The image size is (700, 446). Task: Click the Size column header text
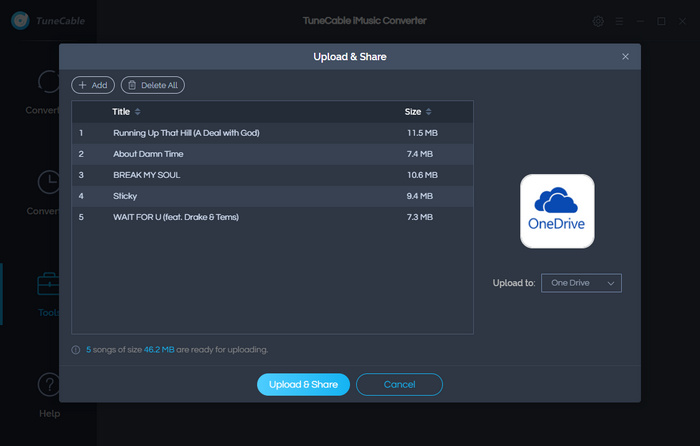click(413, 112)
